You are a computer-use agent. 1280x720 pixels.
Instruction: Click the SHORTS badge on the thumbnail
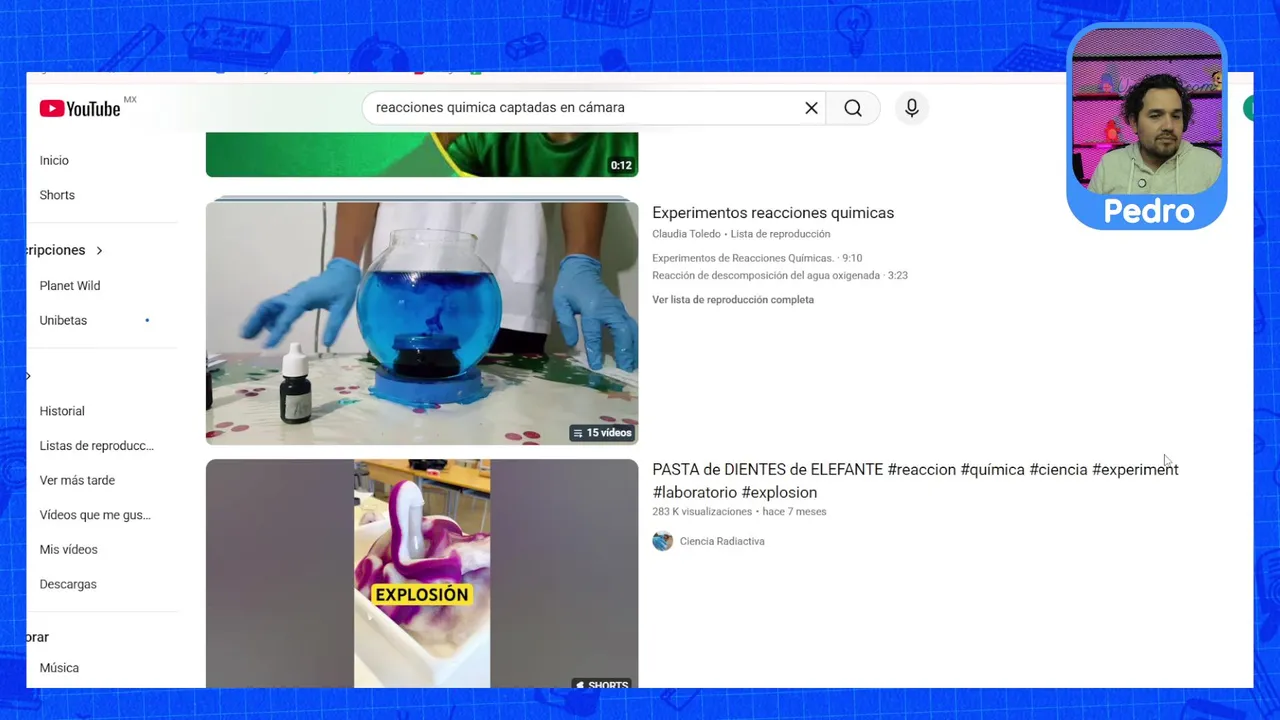pos(602,685)
